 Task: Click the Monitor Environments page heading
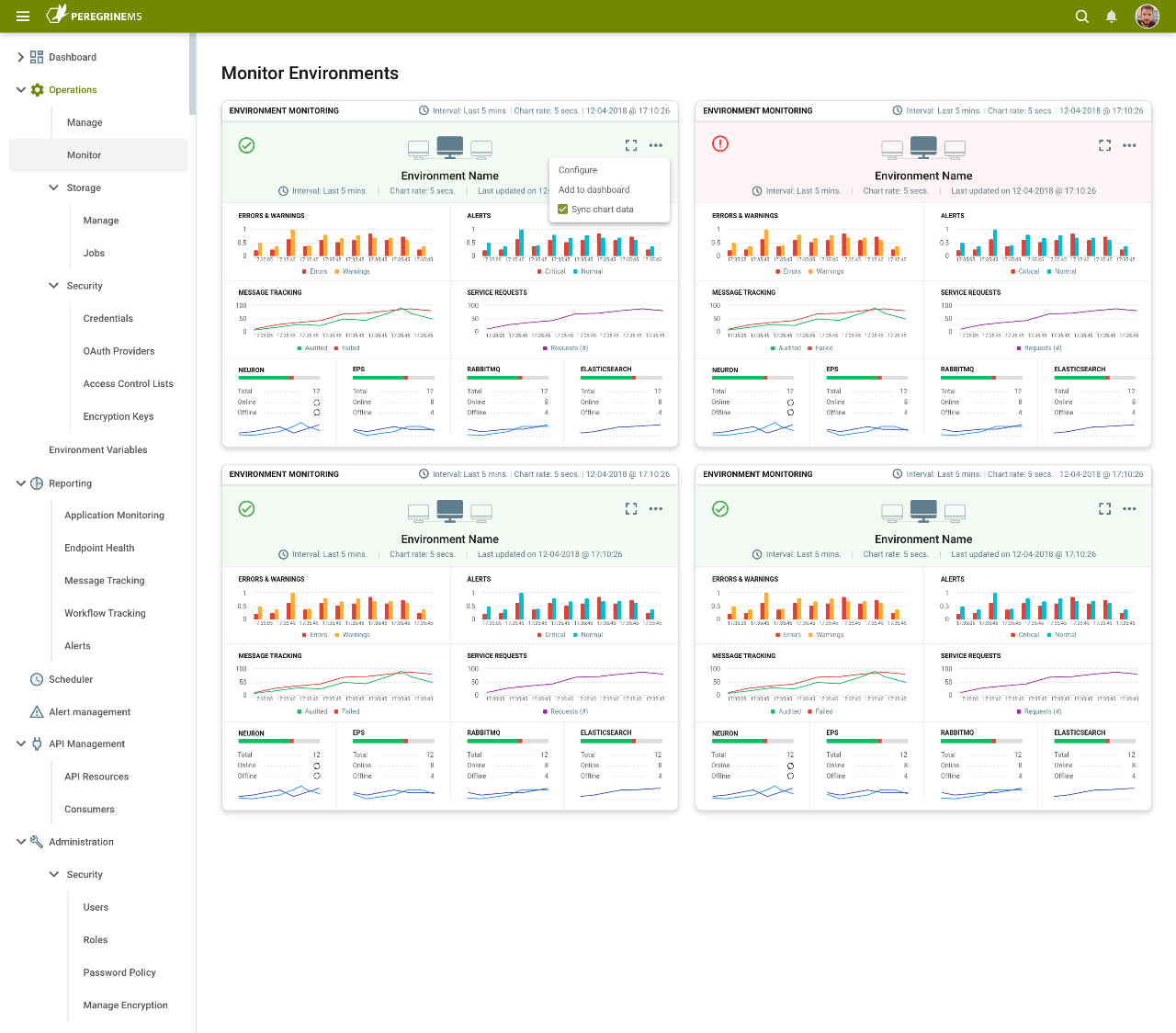click(310, 74)
